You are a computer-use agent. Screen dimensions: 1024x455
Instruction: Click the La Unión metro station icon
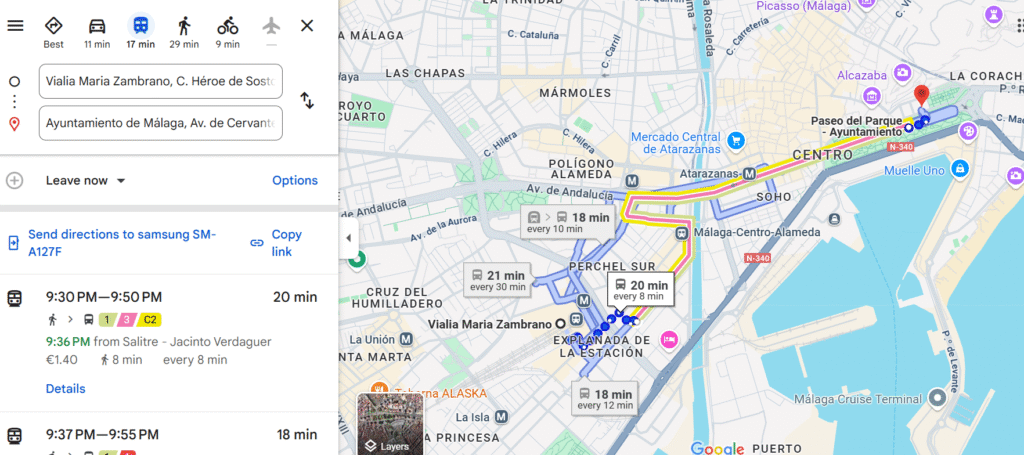(x=406, y=339)
